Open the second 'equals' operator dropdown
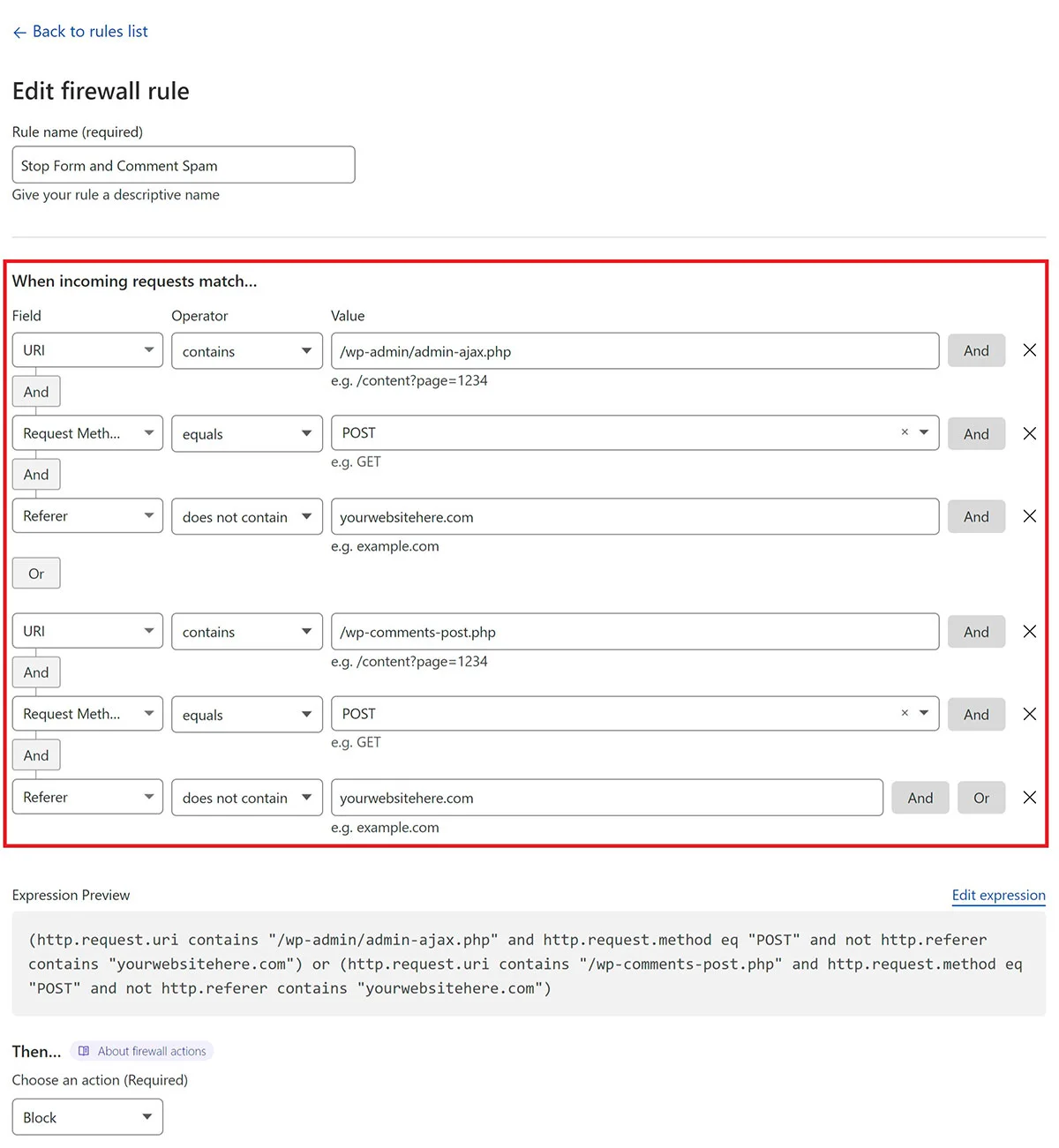Image resolution: width=1059 pixels, height=1148 pixels. [x=246, y=714]
